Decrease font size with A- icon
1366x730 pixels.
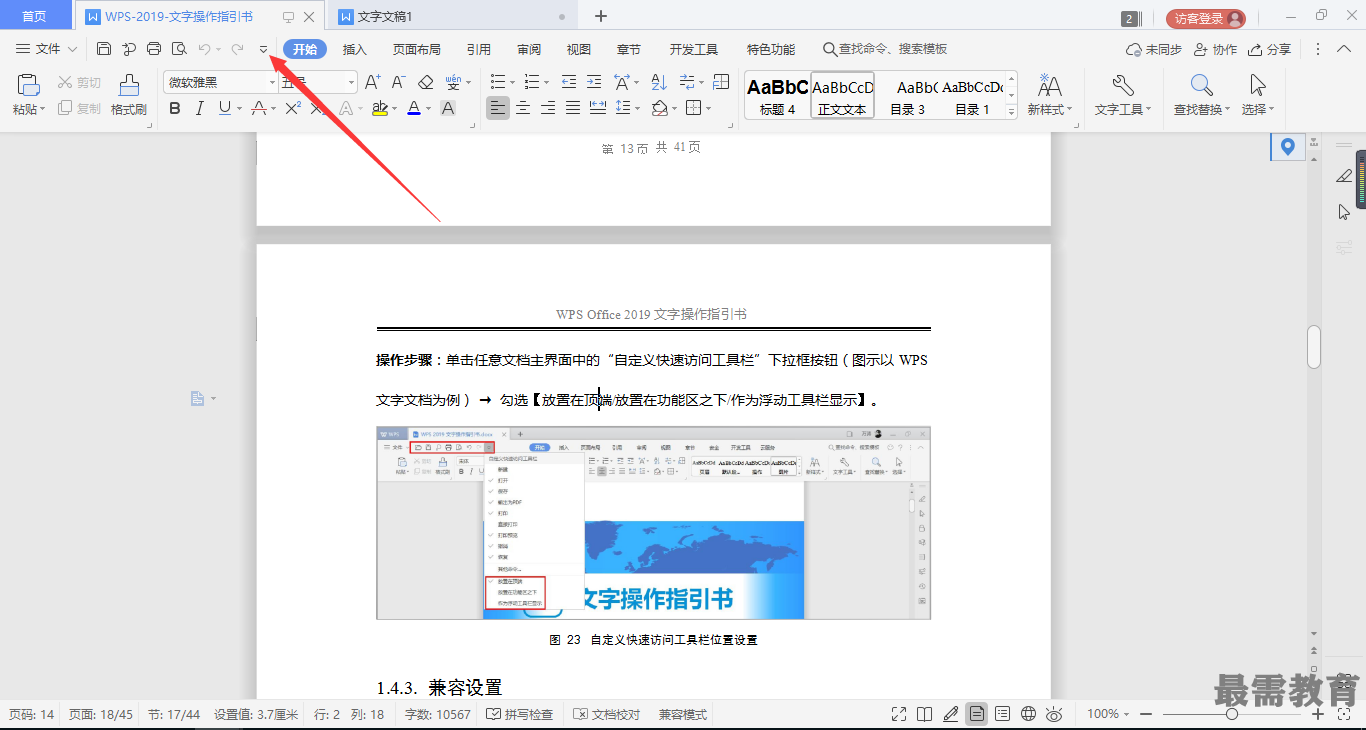398,82
